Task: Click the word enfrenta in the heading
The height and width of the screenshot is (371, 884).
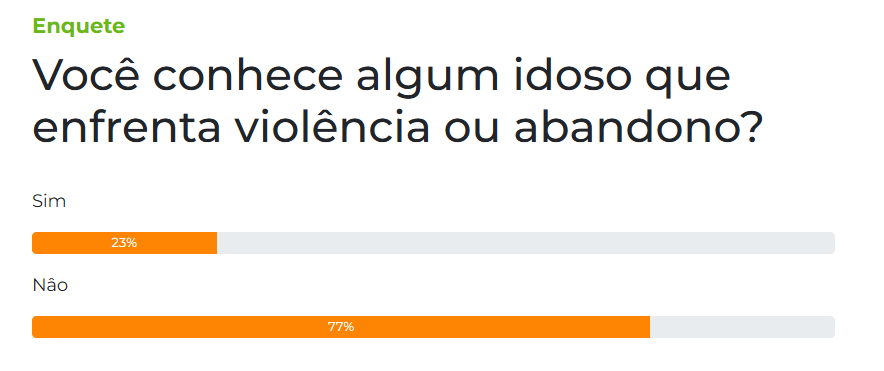Action: (126, 127)
